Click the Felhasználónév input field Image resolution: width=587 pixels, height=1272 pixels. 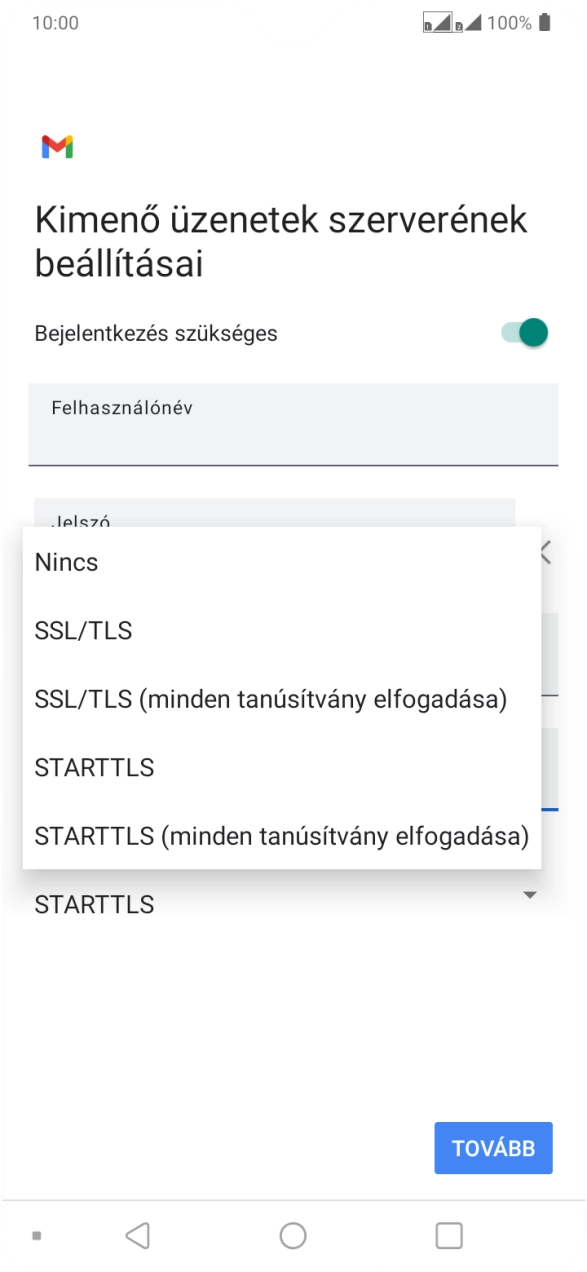[x=293, y=425]
